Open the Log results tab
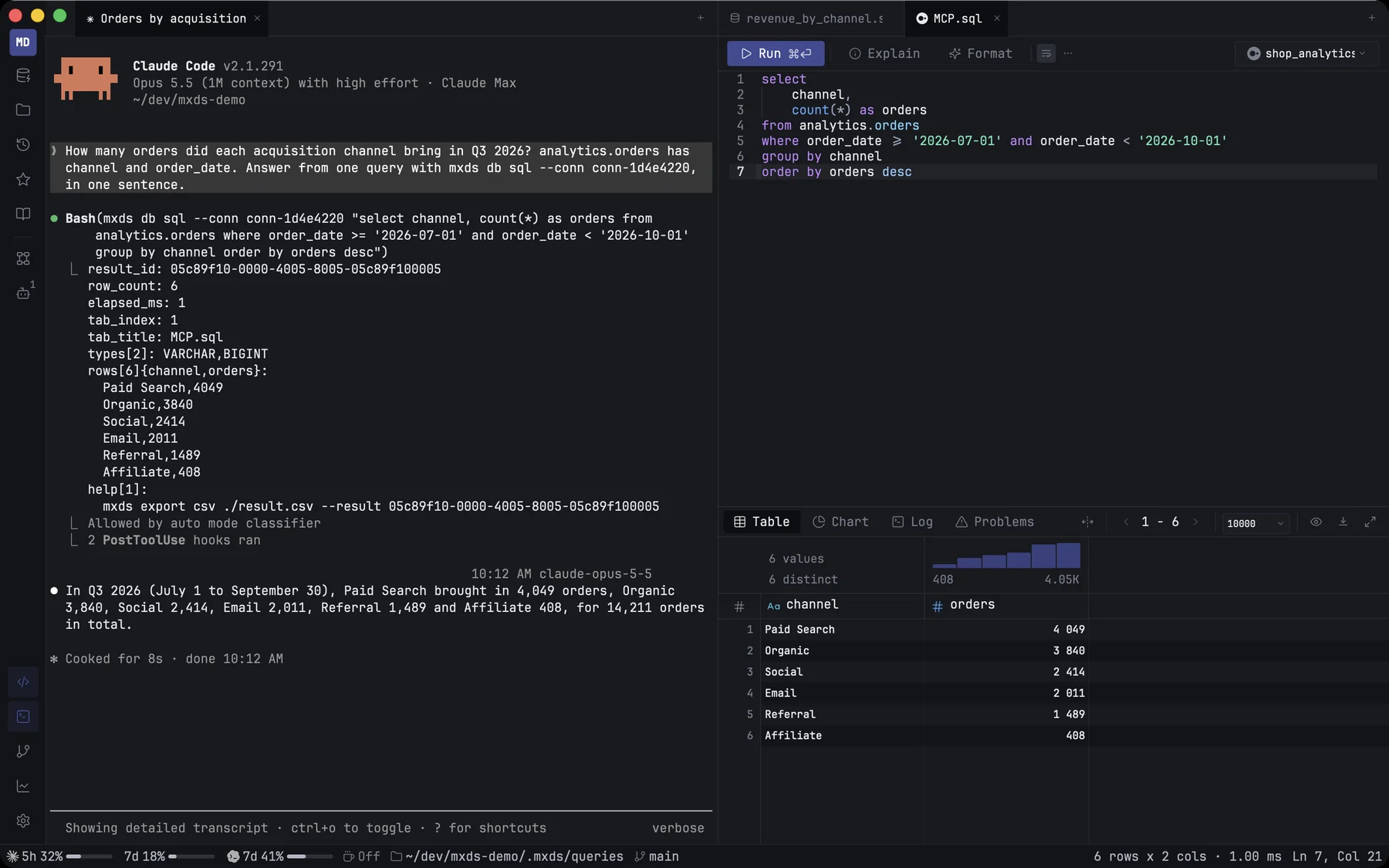1389x868 pixels. click(912, 522)
